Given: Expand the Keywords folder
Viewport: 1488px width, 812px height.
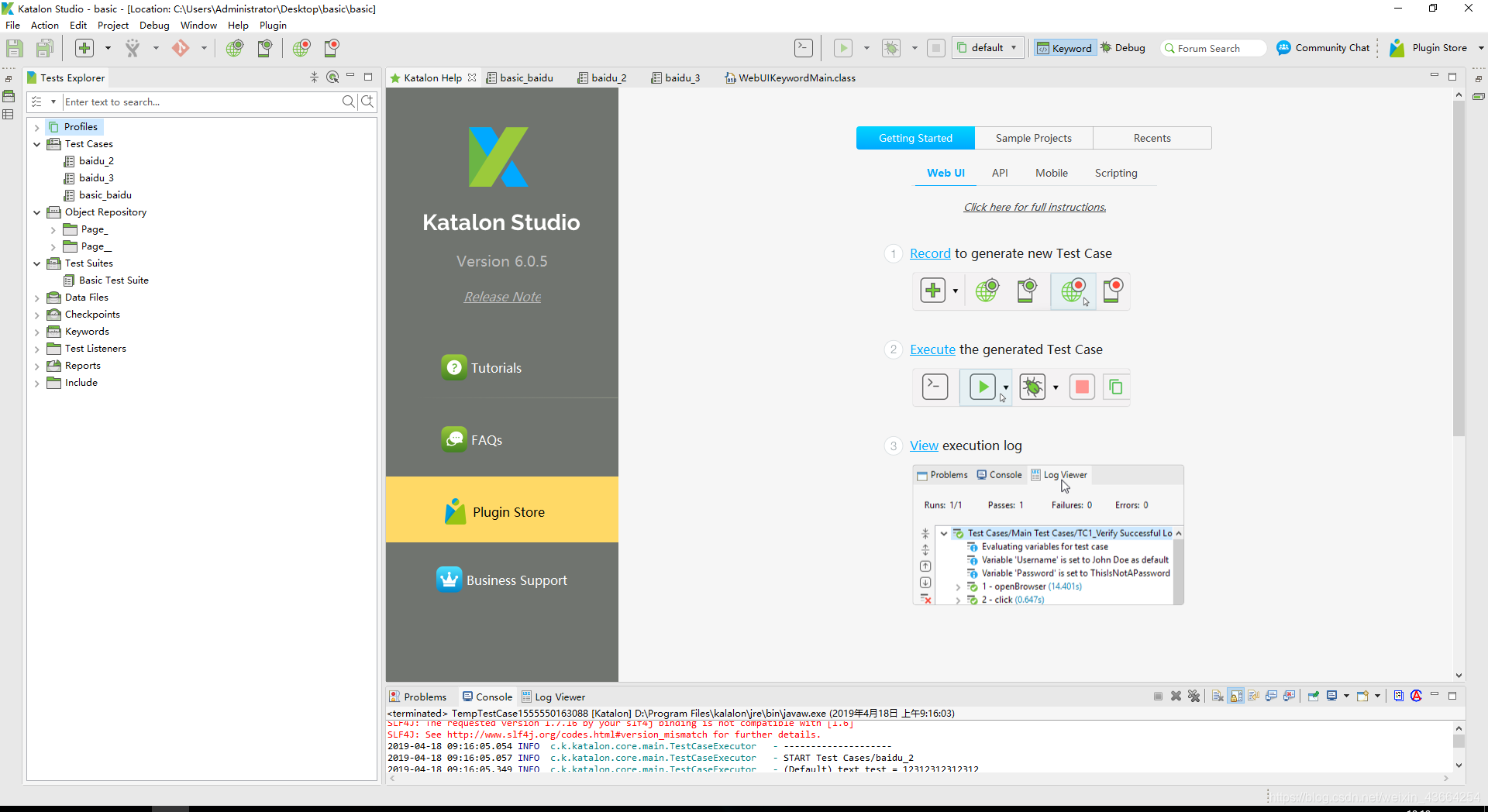Looking at the screenshot, I should pyautogui.click(x=36, y=332).
